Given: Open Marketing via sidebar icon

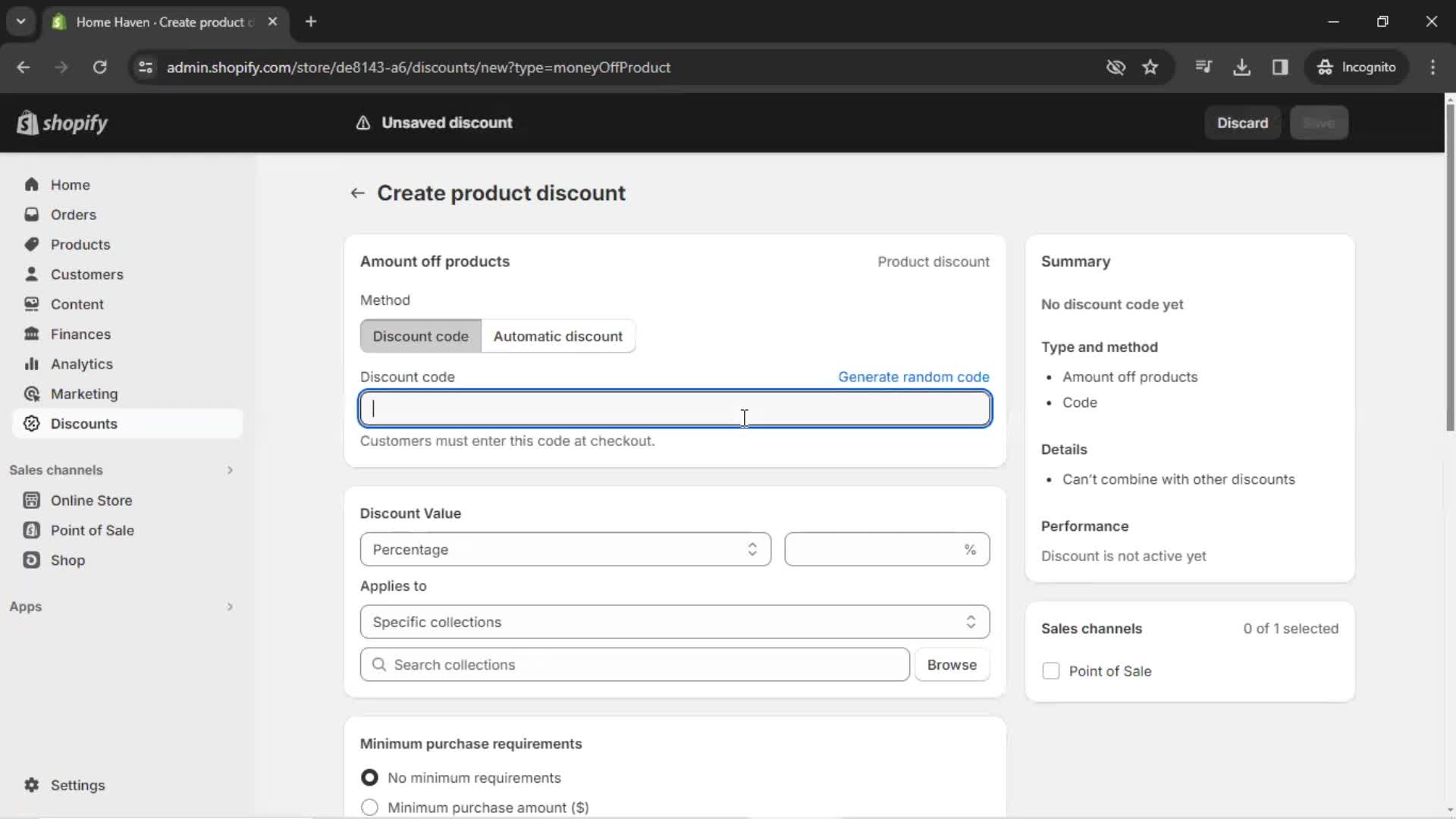Looking at the screenshot, I should (31, 393).
